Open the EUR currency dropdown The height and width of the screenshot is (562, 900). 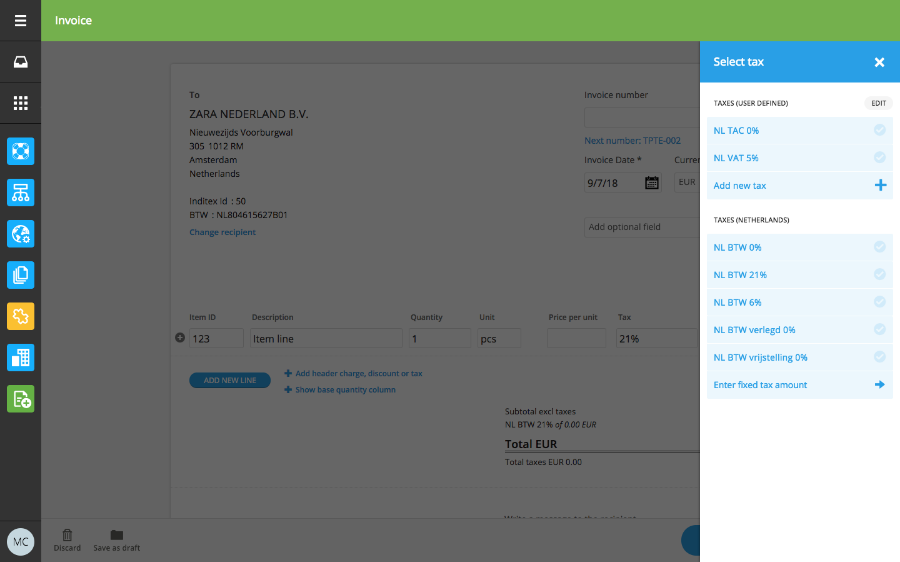(686, 182)
